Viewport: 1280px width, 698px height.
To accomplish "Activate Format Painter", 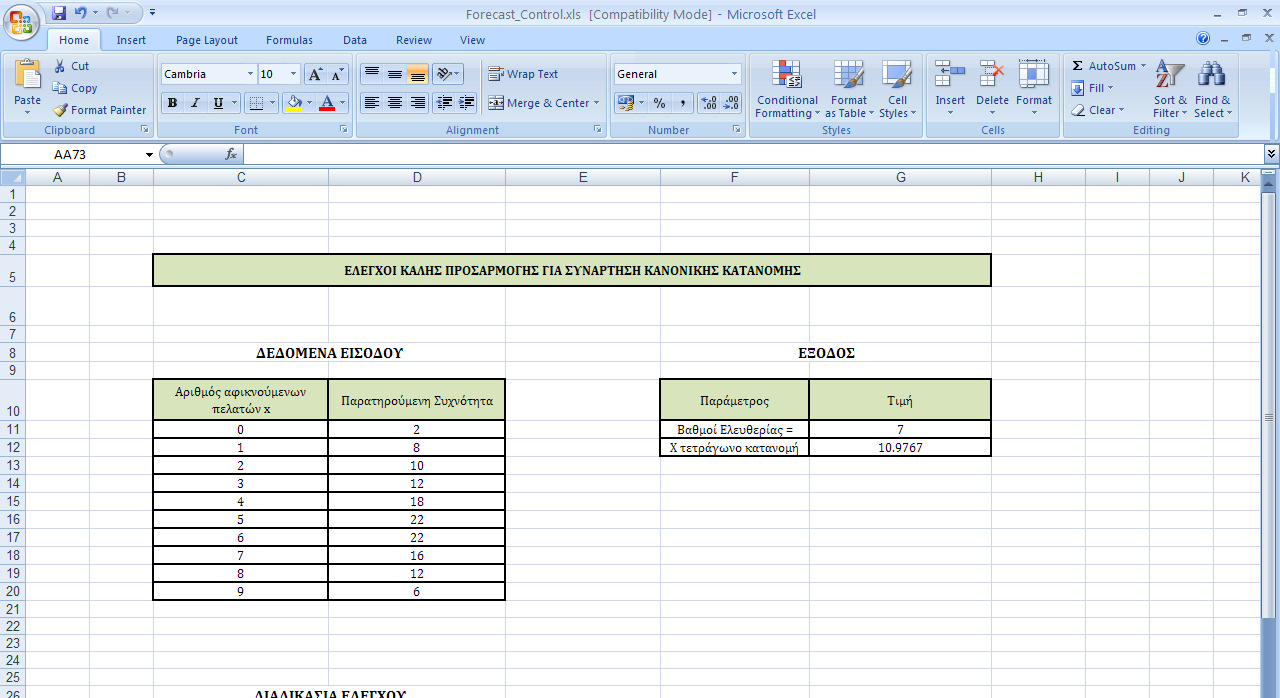I will pyautogui.click(x=99, y=110).
